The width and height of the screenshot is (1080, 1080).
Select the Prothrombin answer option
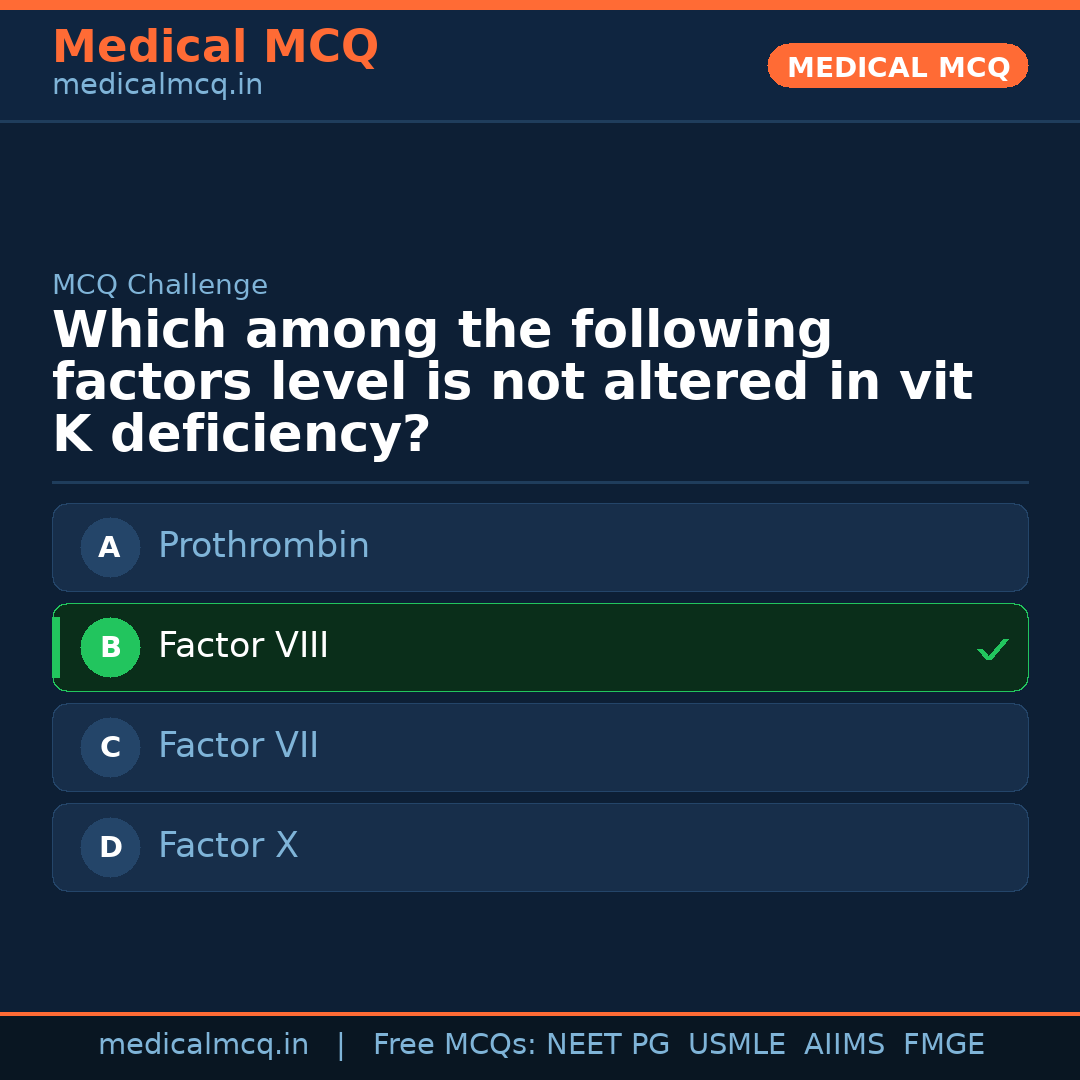coord(540,547)
